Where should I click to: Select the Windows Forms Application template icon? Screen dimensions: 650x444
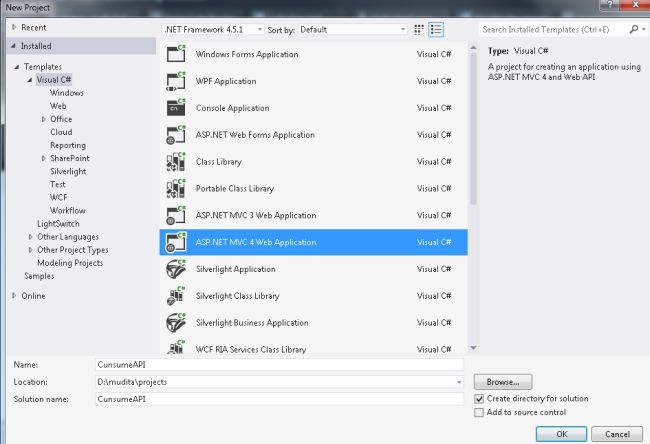[176, 54]
